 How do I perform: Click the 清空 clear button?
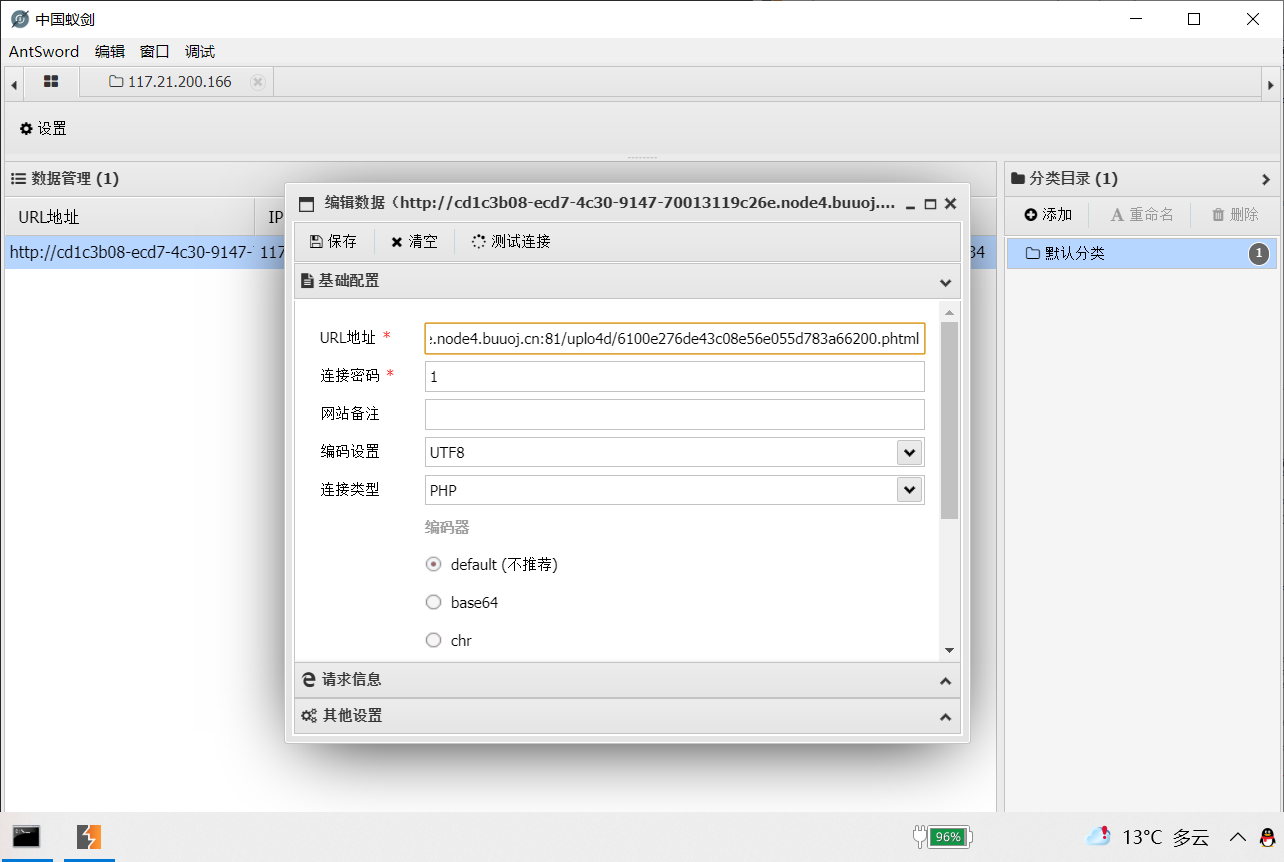tap(414, 241)
